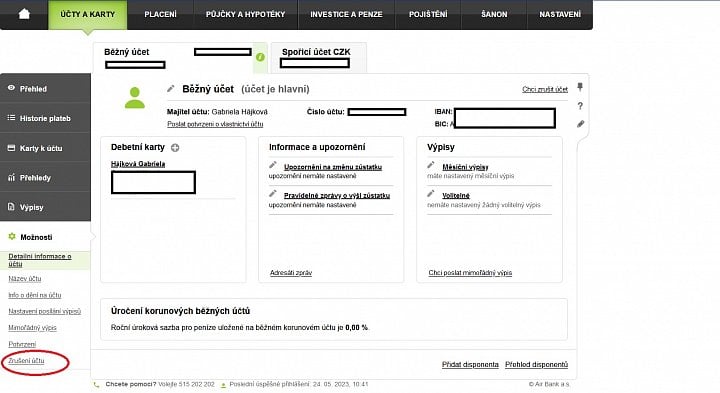Click the Zrušení účtu link
The height and width of the screenshot is (393, 720).
click(x=26, y=360)
